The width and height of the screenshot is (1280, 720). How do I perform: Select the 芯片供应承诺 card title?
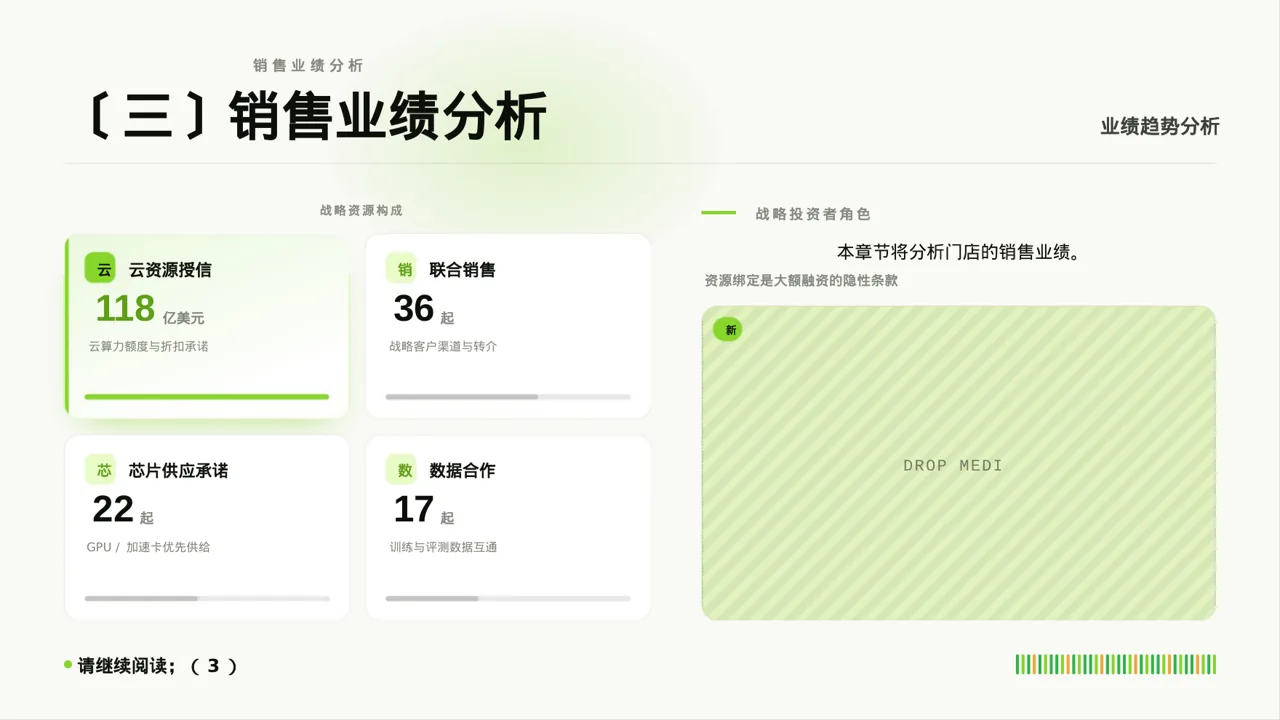(x=178, y=470)
